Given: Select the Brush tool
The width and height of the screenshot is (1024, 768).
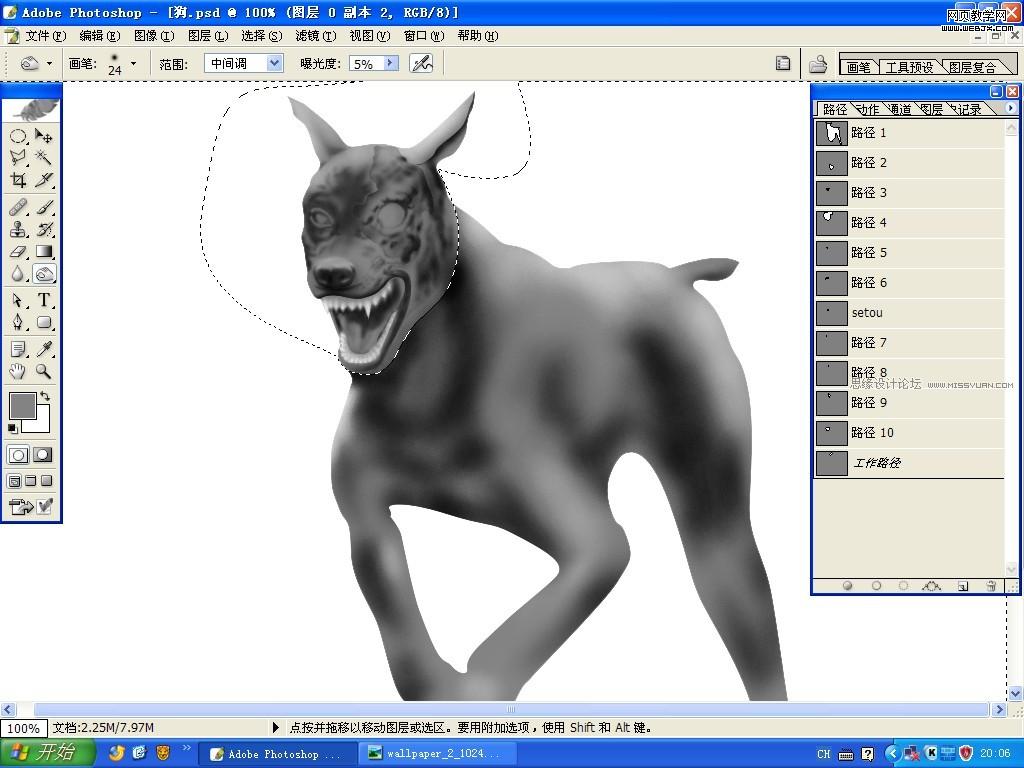Looking at the screenshot, I should point(44,207).
